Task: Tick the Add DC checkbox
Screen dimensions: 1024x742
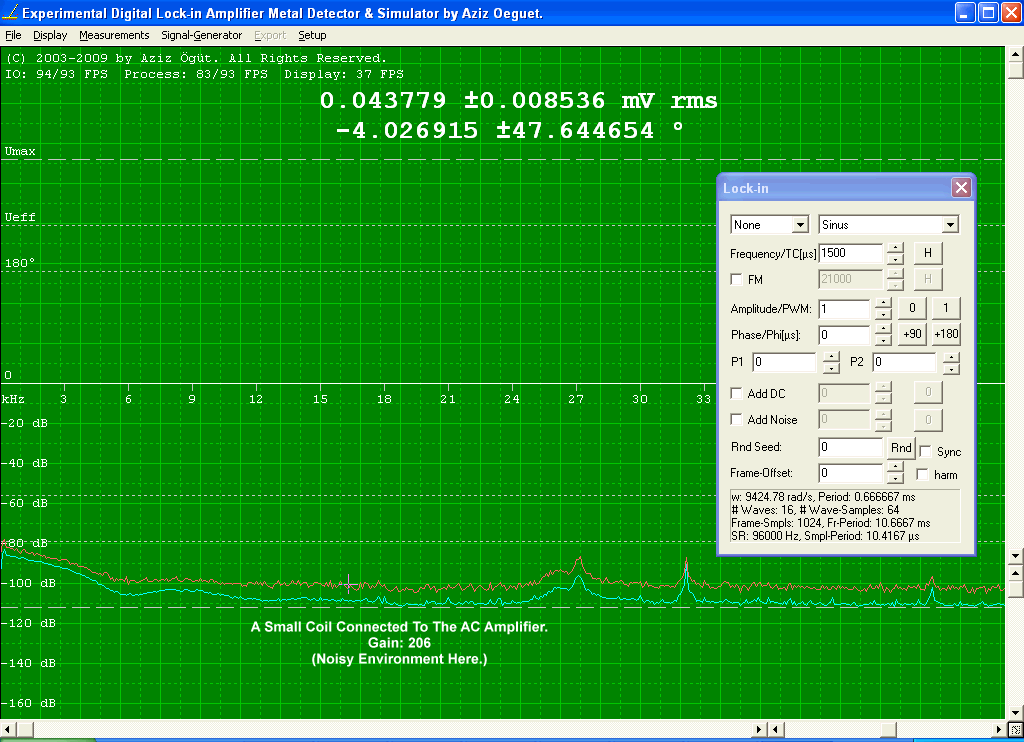Action: click(737, 394)
